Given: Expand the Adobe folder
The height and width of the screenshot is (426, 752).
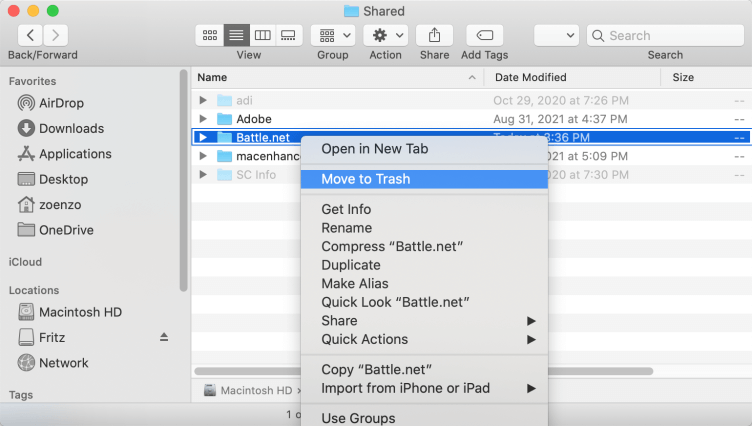Looking at the screenshot, I should tap(203, 118).
